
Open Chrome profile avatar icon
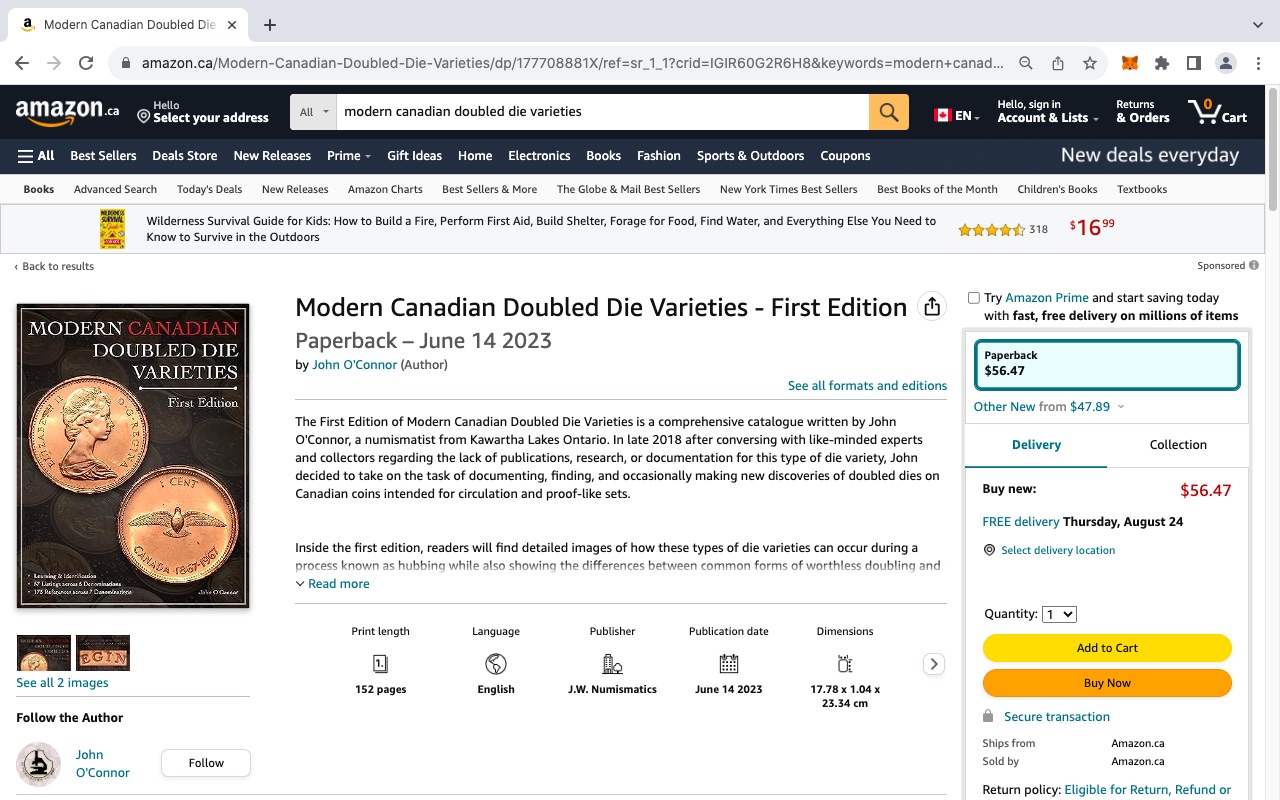coord(1225,63)
